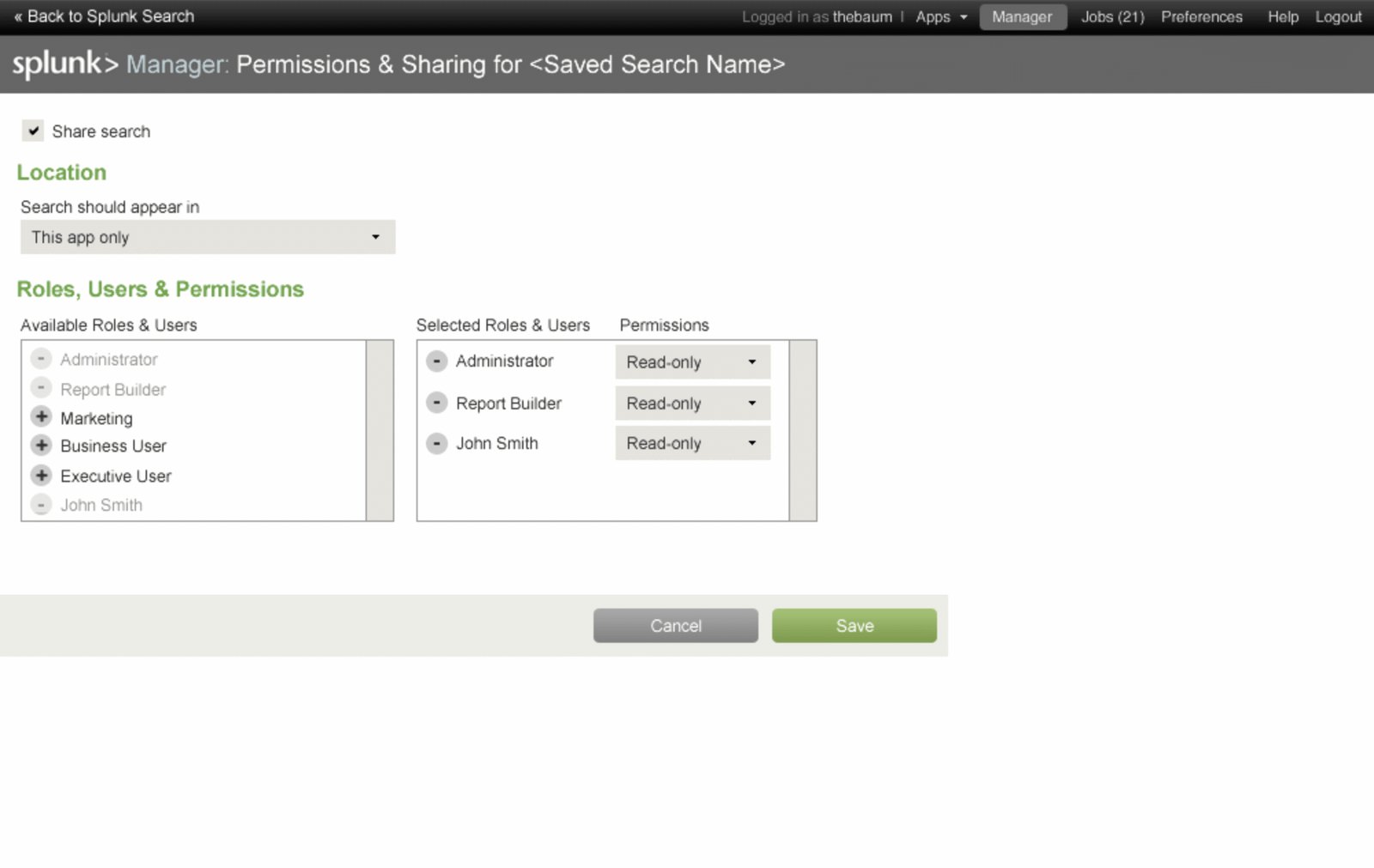Uncheck the Share search checkbox
Viewport: 1374px width, 868px height.
coord(33,131)
